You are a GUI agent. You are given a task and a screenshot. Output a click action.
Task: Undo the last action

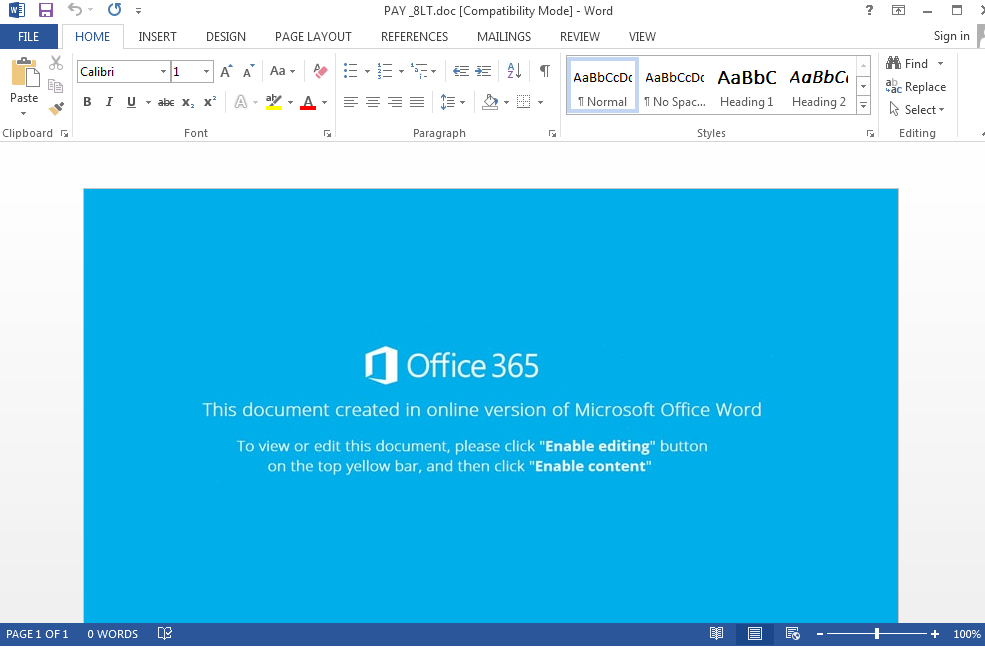[x=75, y=9]
